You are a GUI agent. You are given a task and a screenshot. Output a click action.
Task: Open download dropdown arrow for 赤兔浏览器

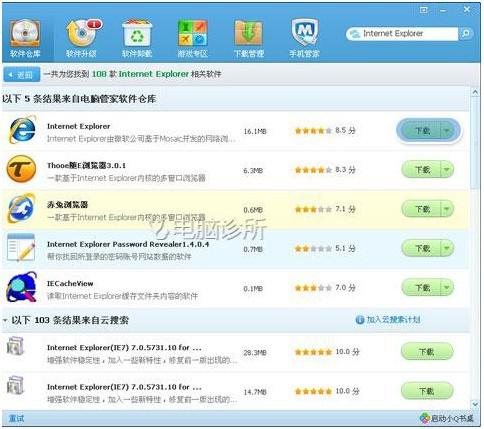[447, 209]
